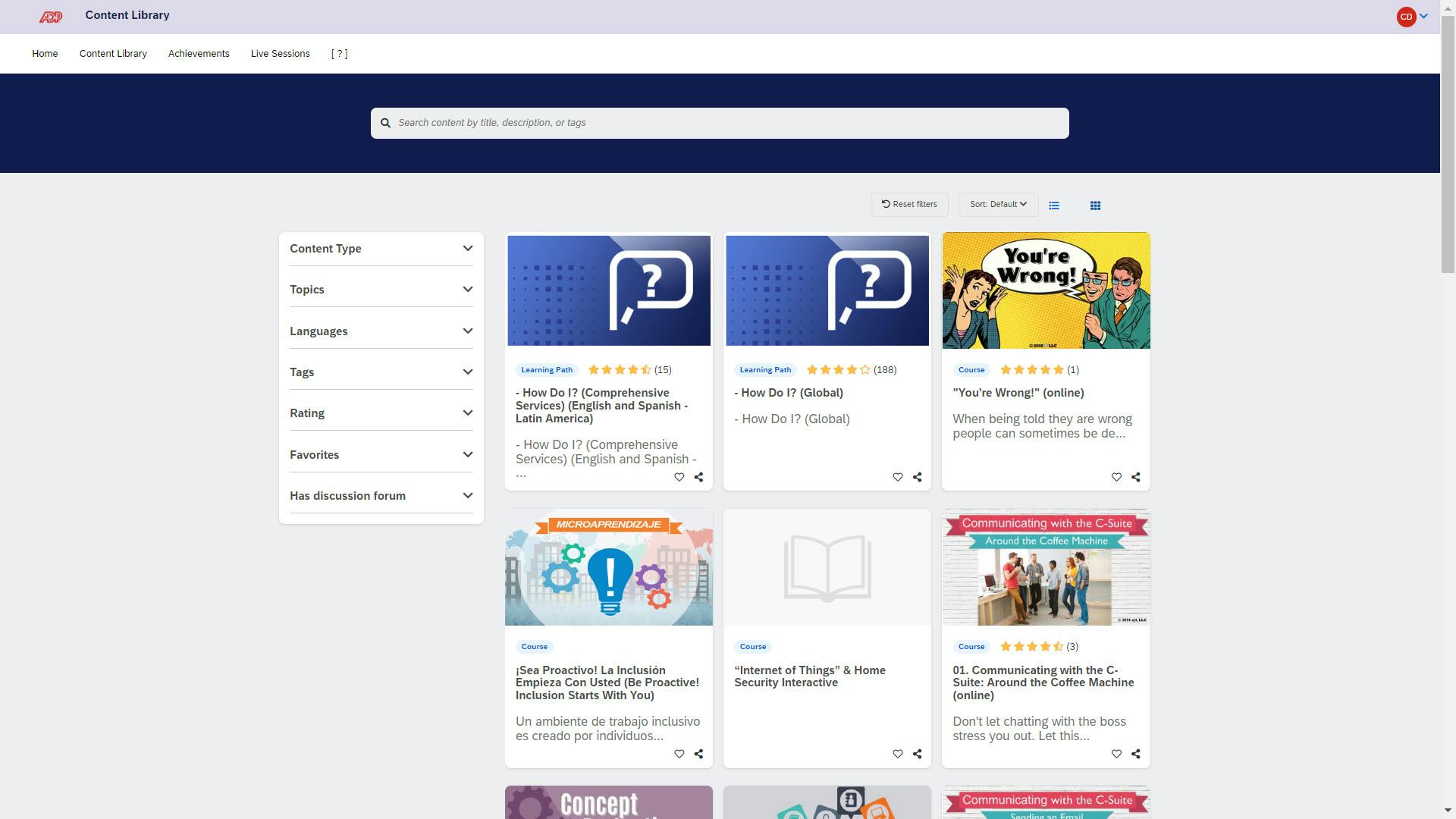Screen dimensions: 1456x819
Task: Click the ADP logo
Action: (x=51, y=17)
